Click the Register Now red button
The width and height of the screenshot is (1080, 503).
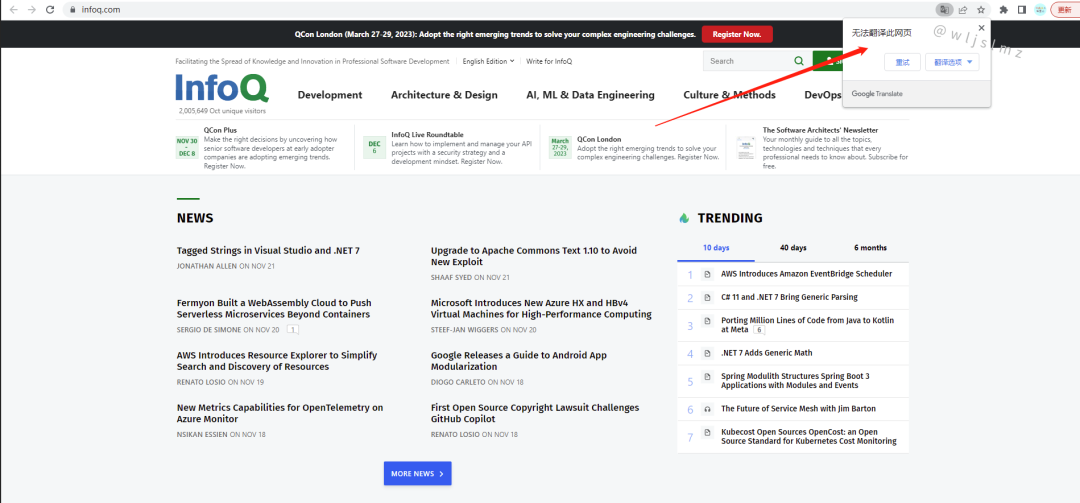coord(737,34)
